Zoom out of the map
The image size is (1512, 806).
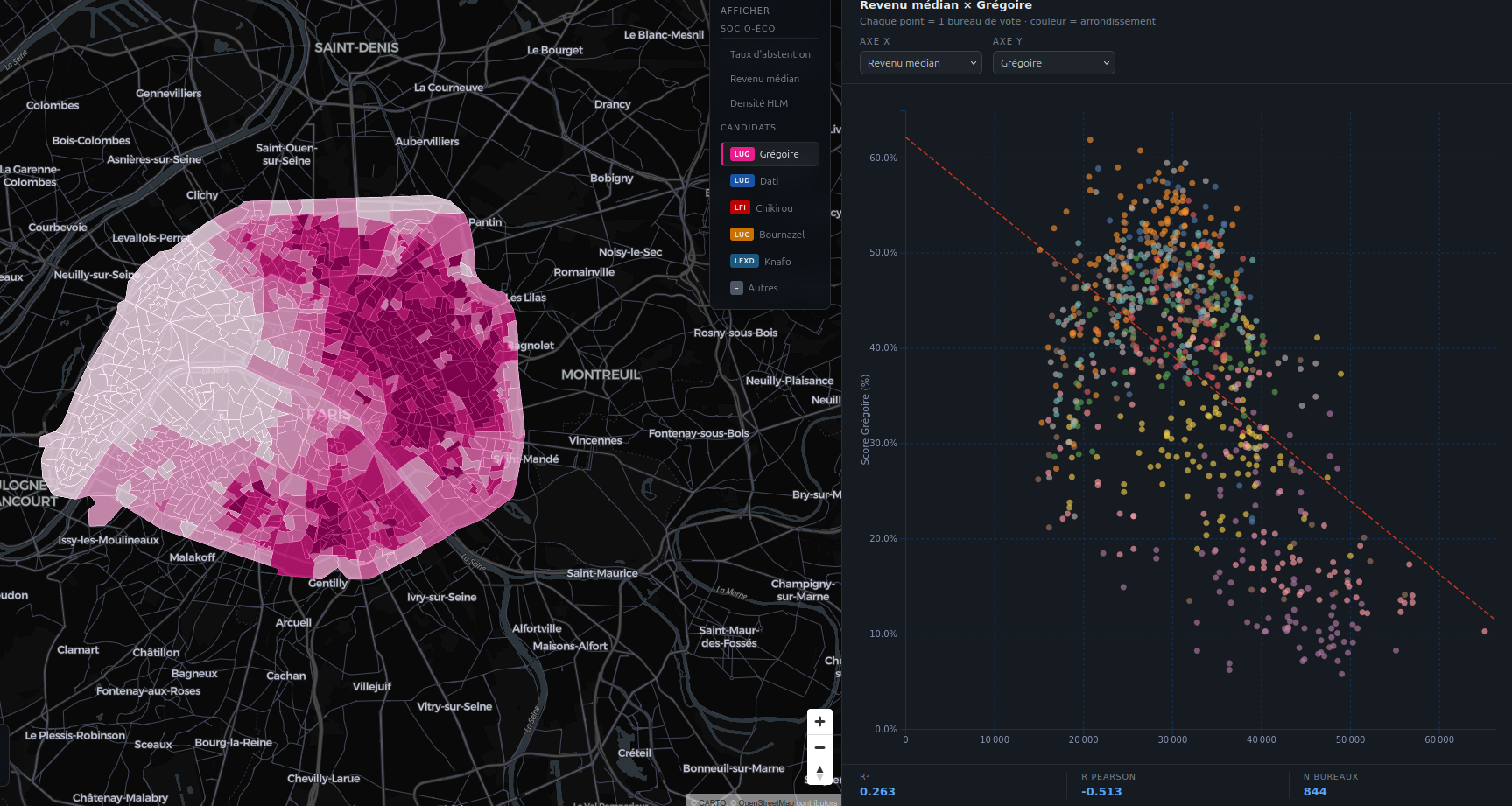(819, 747)
